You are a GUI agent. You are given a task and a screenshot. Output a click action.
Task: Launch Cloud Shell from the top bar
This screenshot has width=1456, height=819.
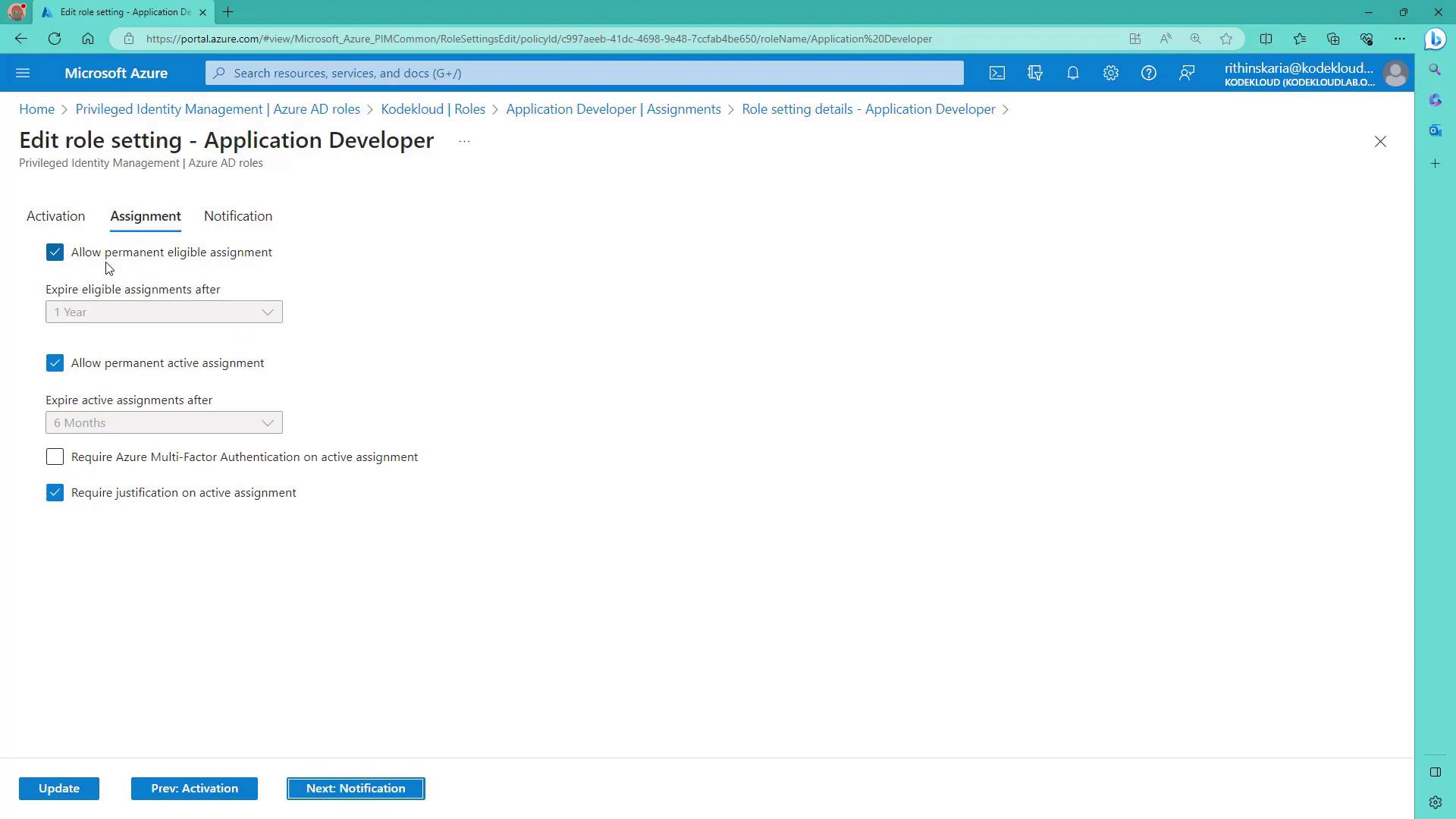tap(997, 73)
